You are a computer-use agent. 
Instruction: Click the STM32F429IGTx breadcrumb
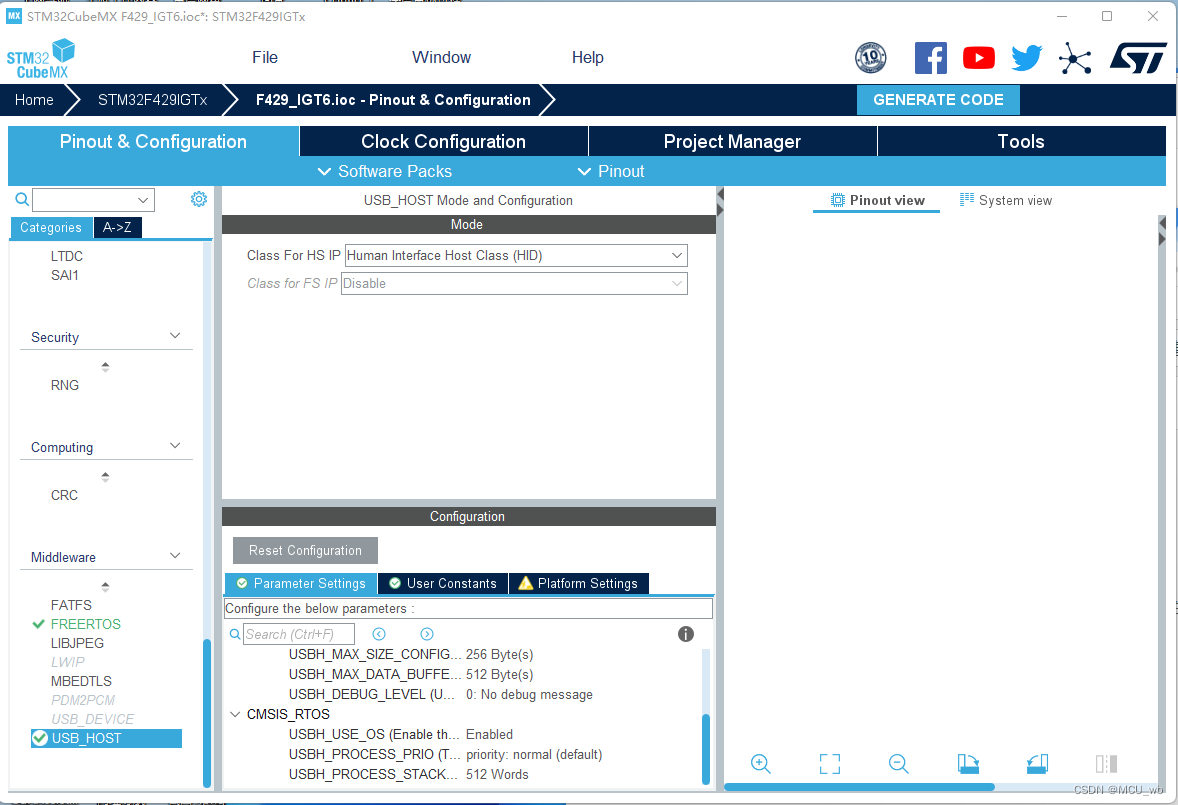coord(153,100)
